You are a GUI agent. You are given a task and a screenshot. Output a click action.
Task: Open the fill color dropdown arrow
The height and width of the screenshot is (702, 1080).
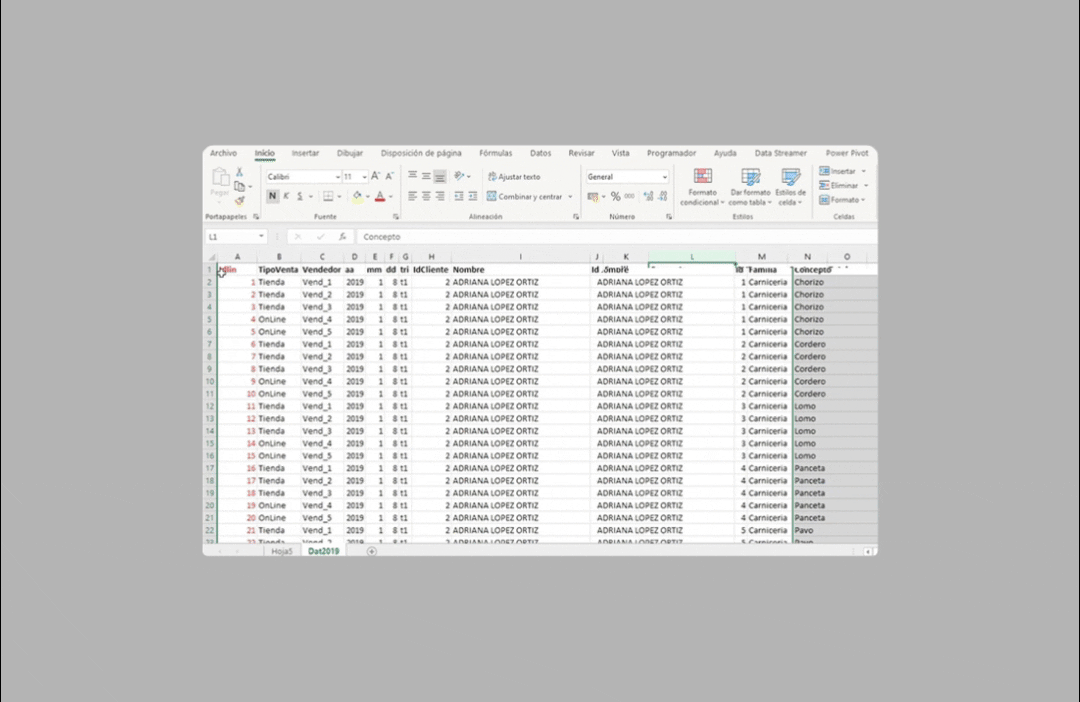pos(368,197)
